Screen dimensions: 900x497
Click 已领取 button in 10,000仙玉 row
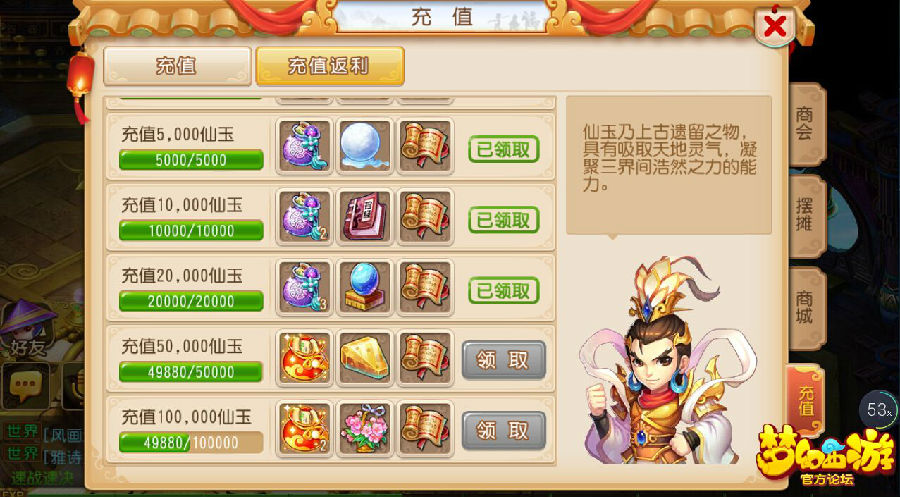pyautogui.click(x=503, y=220)
